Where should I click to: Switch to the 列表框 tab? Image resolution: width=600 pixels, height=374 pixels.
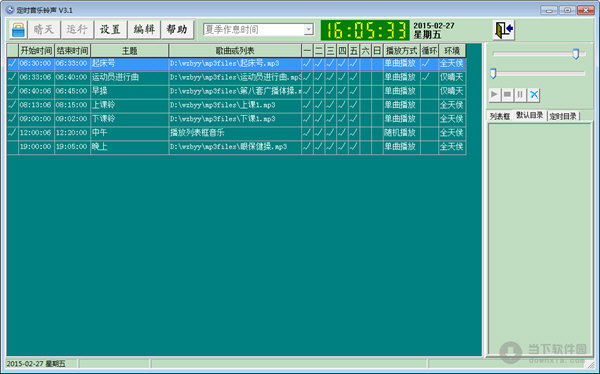[x=500, y=116]
